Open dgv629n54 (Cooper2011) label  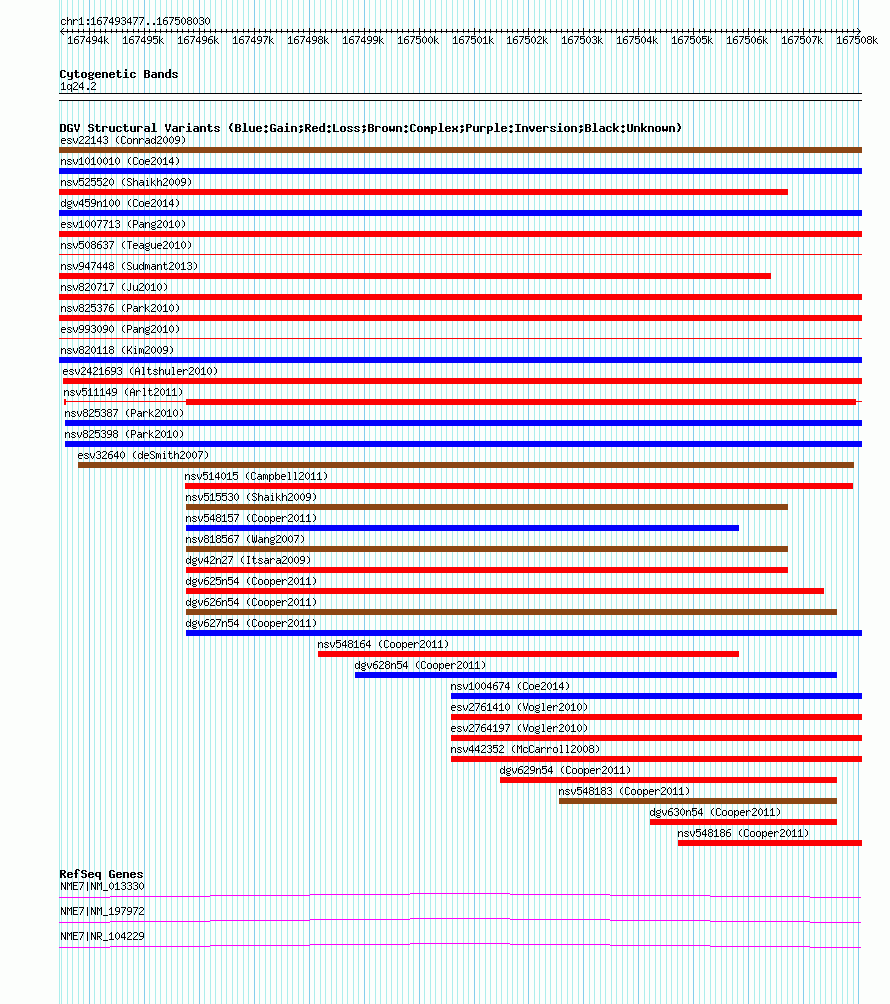coord(565,770)
